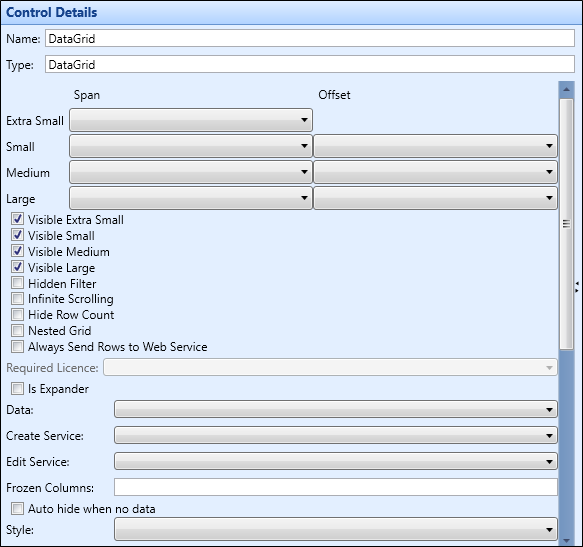Click the scrollbar down arrow

tap(566, 540)
